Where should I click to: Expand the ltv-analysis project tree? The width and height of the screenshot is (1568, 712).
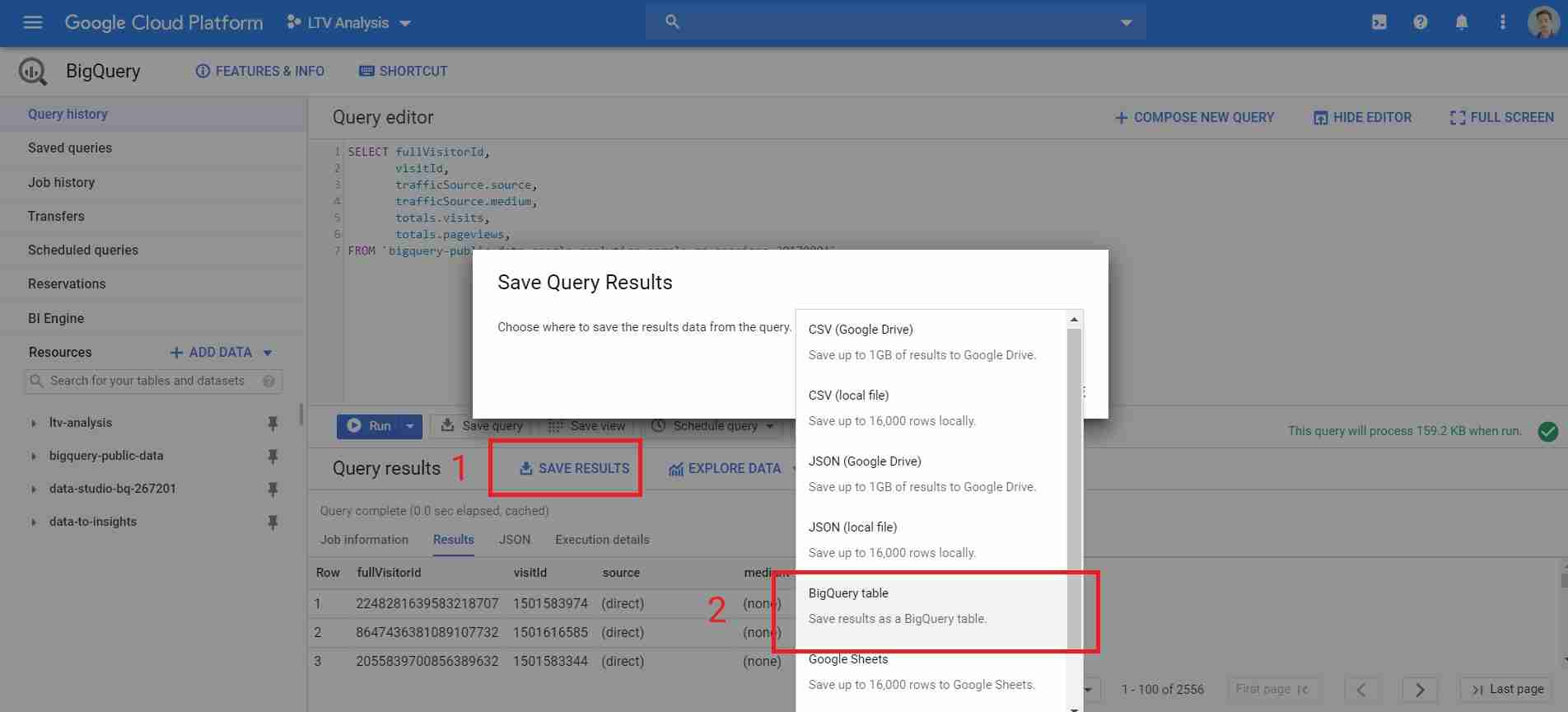[x=33, y=423]
